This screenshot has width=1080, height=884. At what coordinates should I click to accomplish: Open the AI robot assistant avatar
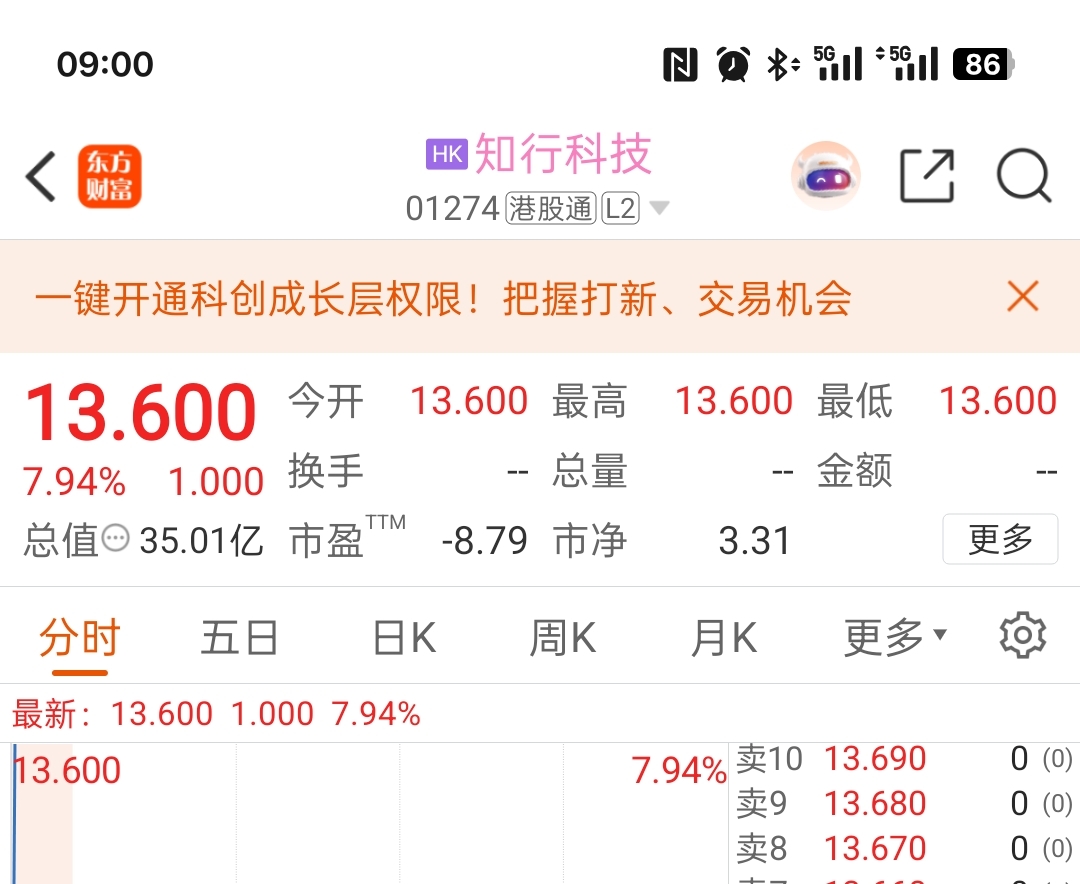pyautogui.click(x=826, y=176)
